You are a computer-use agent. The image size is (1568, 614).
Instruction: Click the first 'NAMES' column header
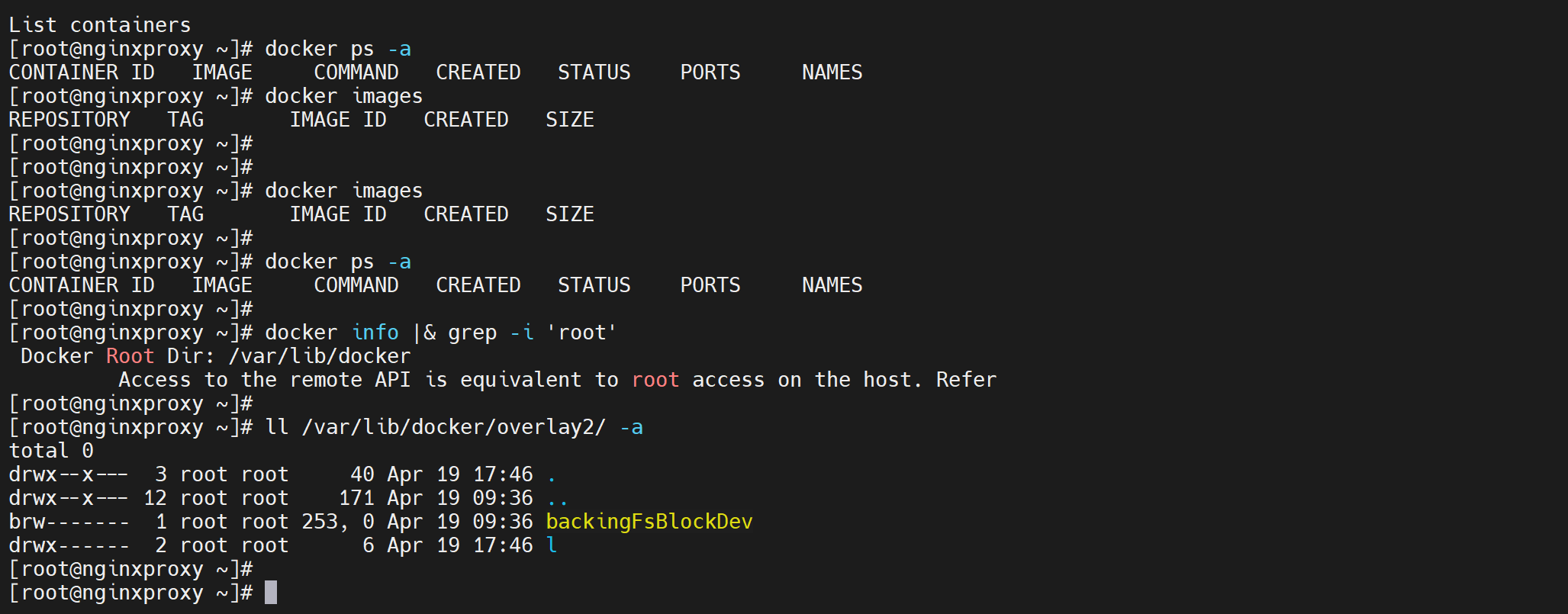tap(832, 72)
